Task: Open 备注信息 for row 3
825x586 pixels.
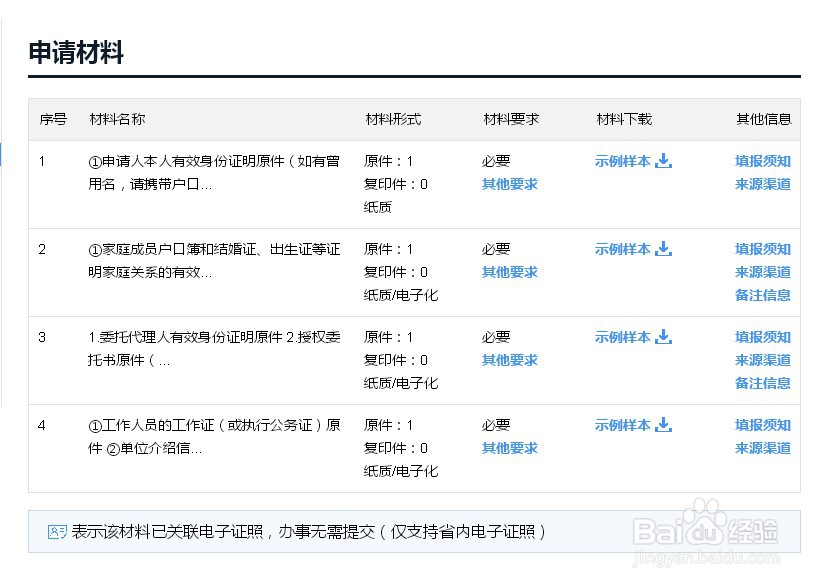Action: point(763,383)
